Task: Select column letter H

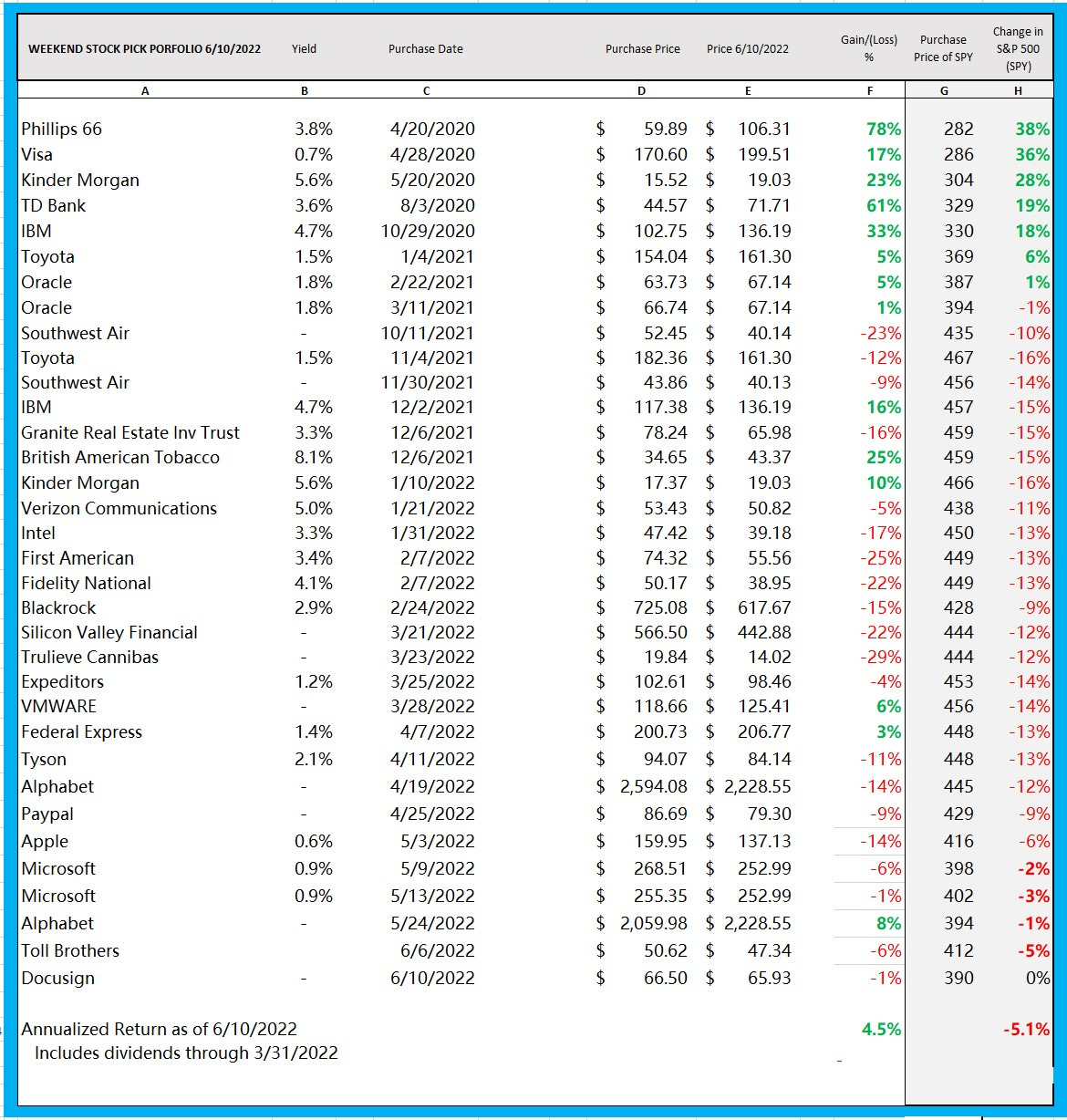Action: coord(1018,90)
